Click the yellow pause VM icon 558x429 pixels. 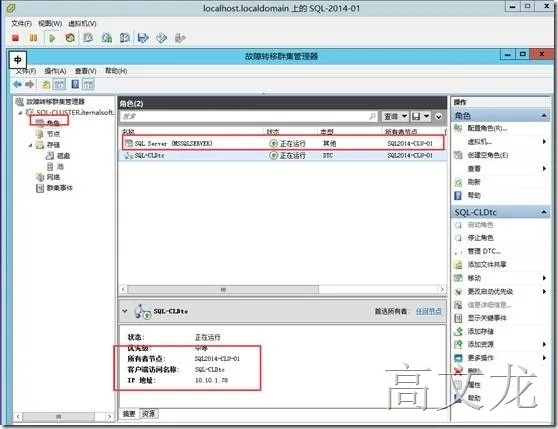pyautogui.click(x=33, y=38)
